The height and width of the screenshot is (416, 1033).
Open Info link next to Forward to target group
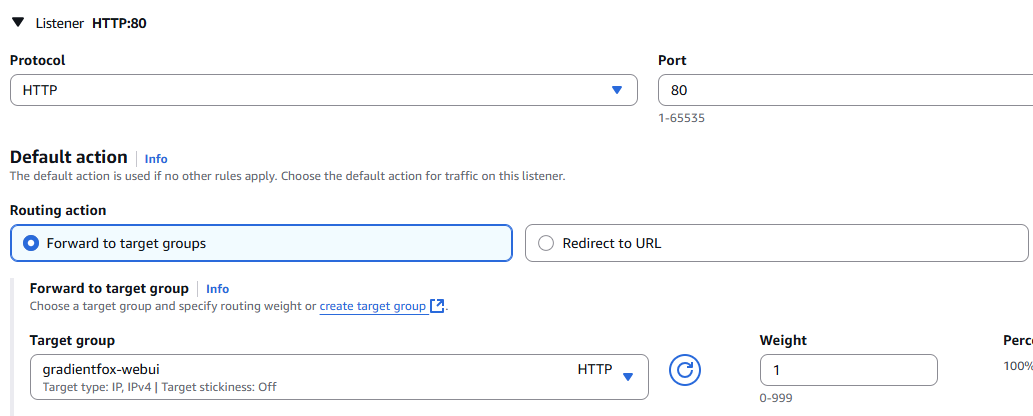217,289
